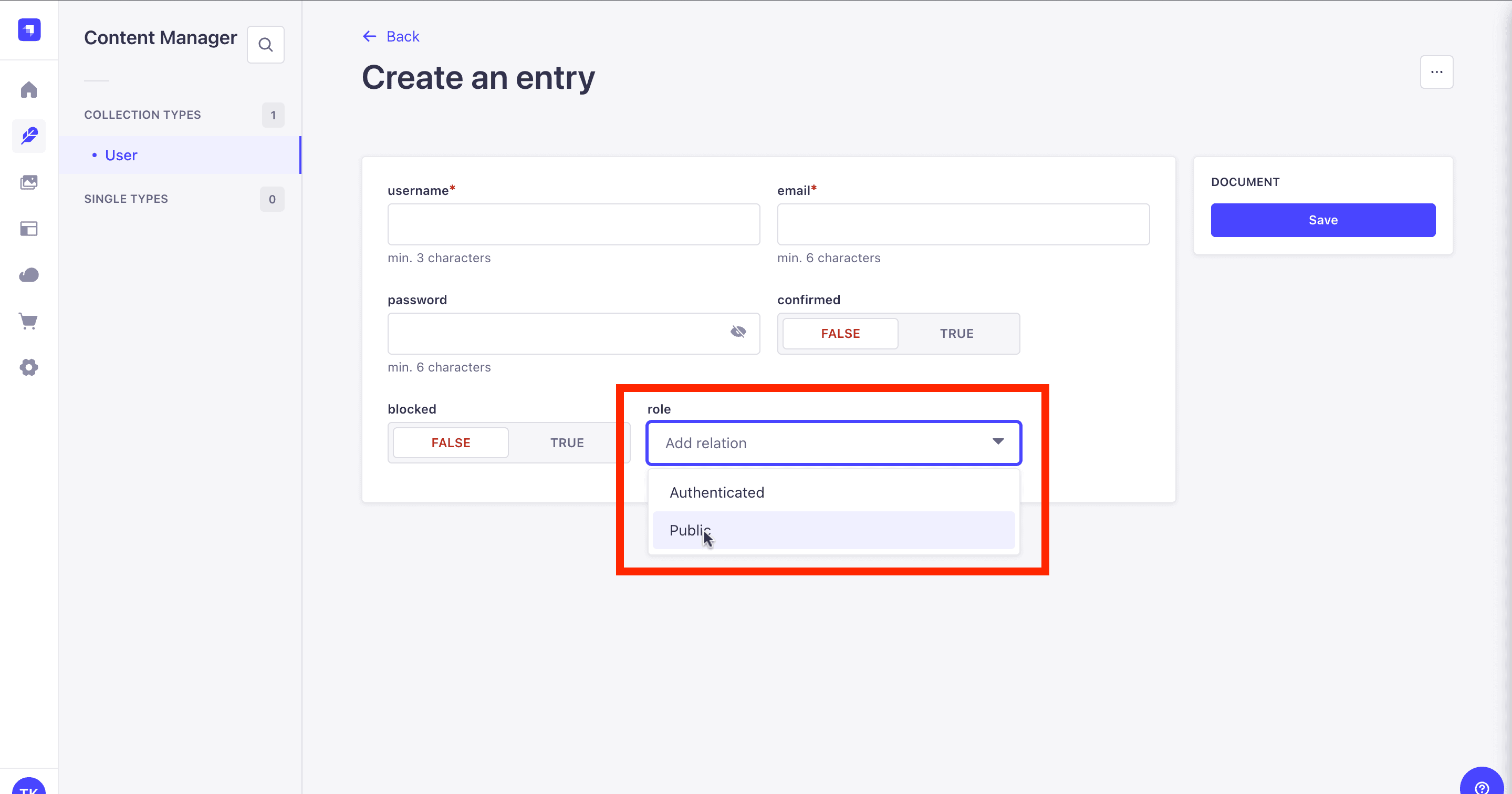The height and width of the screenshot is (794, 1512).
Task: Open the User collection type
Action: [121, 155]
